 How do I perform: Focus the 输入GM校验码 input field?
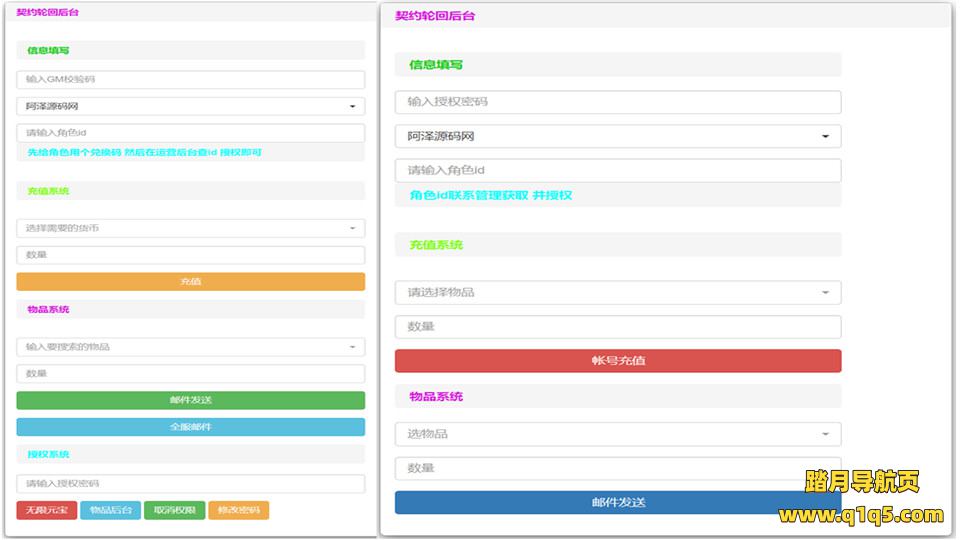point(190,79)
